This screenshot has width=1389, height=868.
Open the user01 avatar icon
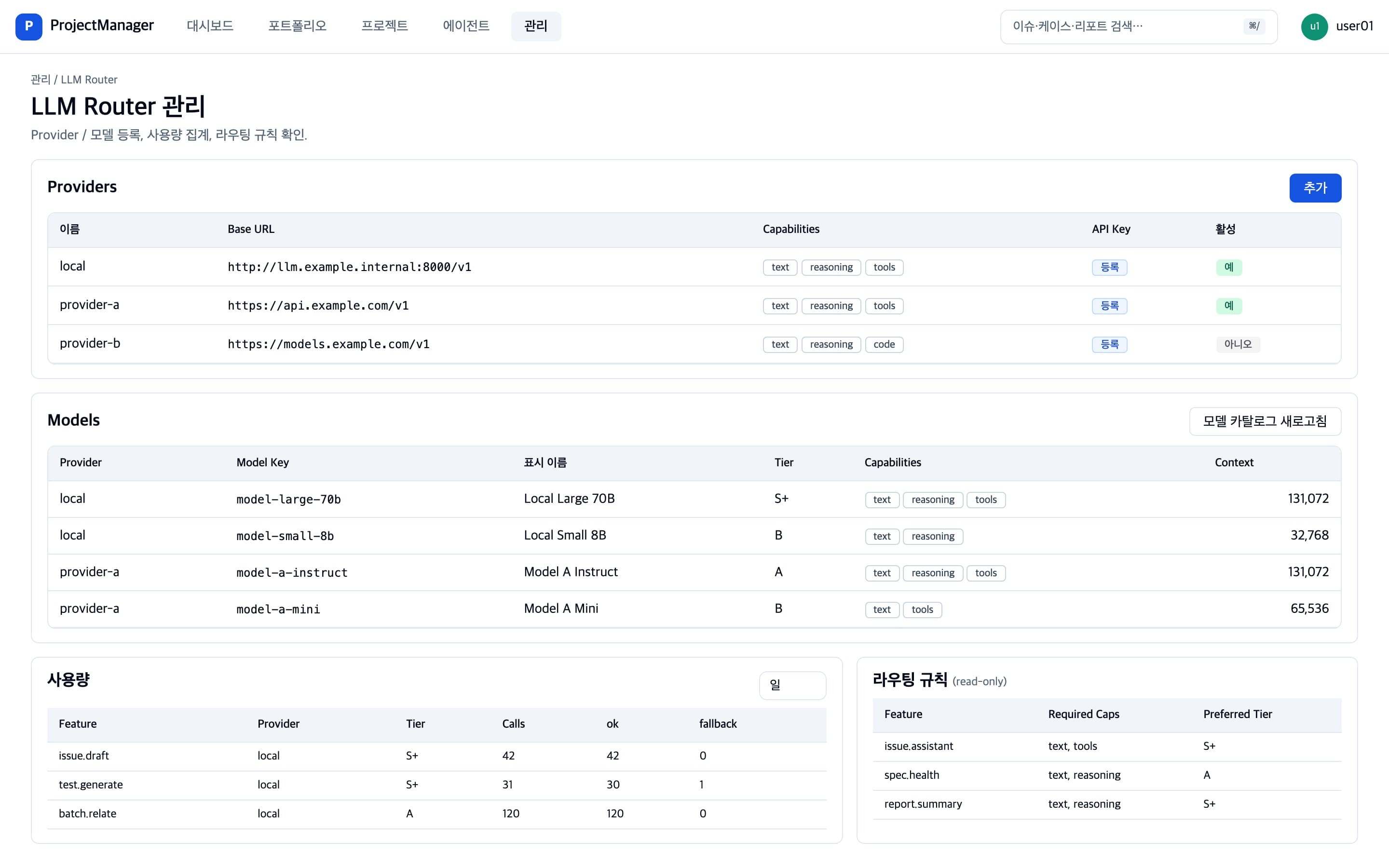1314,27
